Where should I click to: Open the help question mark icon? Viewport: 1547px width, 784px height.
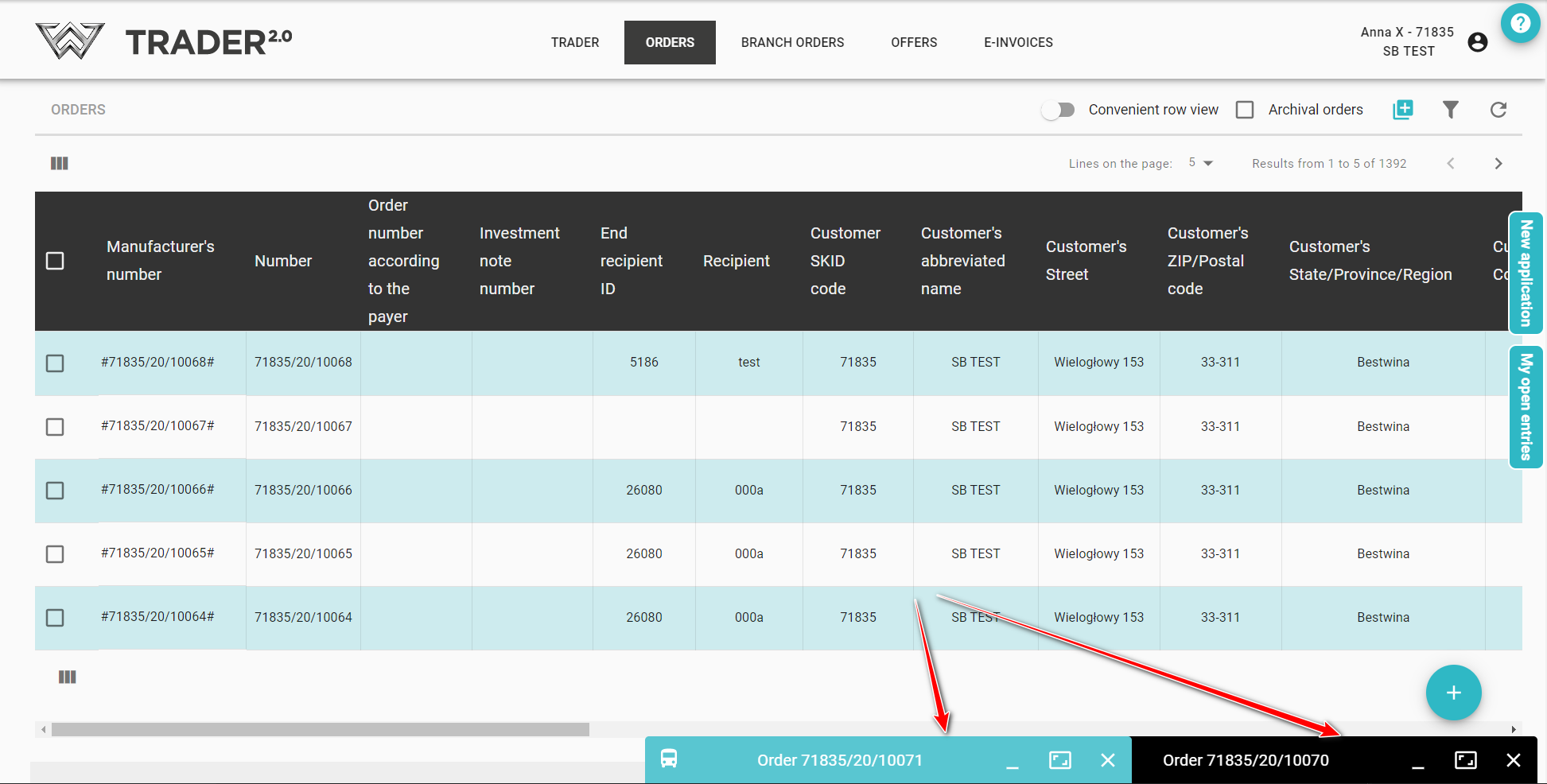[1520, 24]
